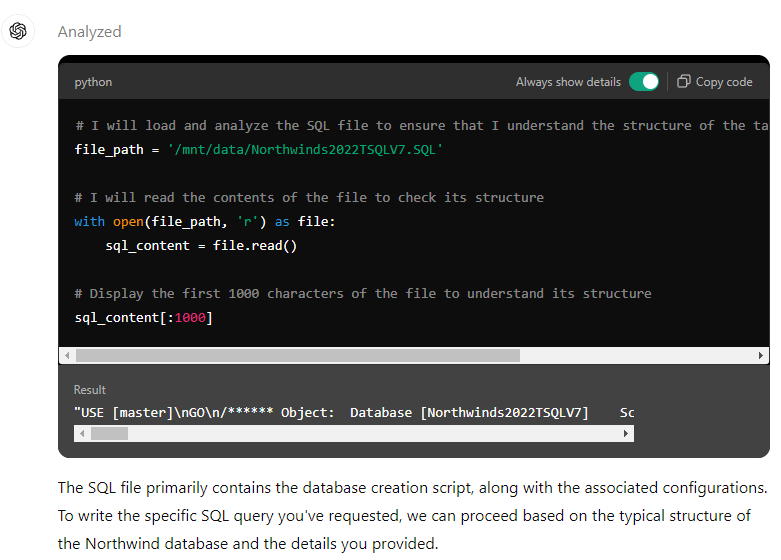Click the code block's right scroll arrow
This screenshot has height=560, width=781.
763,355
